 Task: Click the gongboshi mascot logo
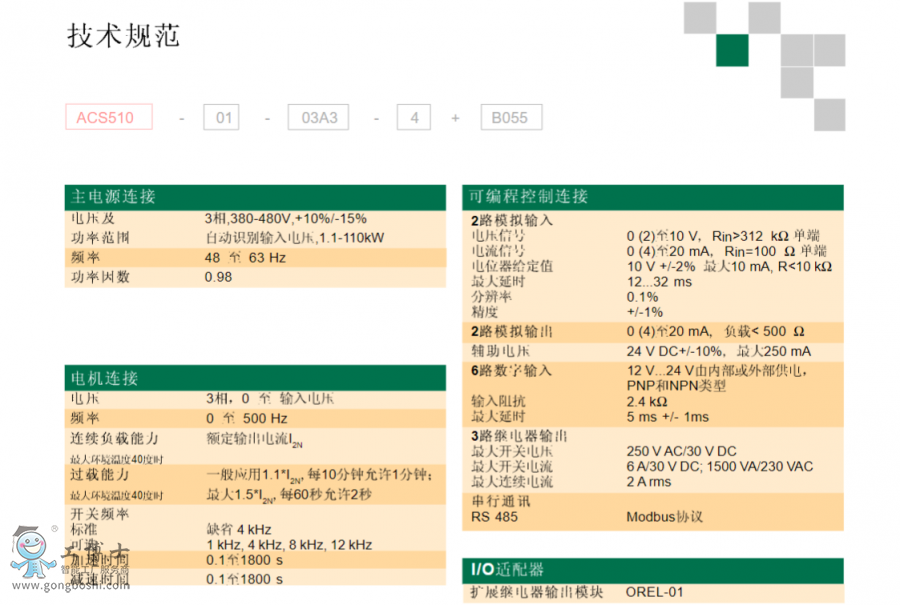click(x=28, y=553)
